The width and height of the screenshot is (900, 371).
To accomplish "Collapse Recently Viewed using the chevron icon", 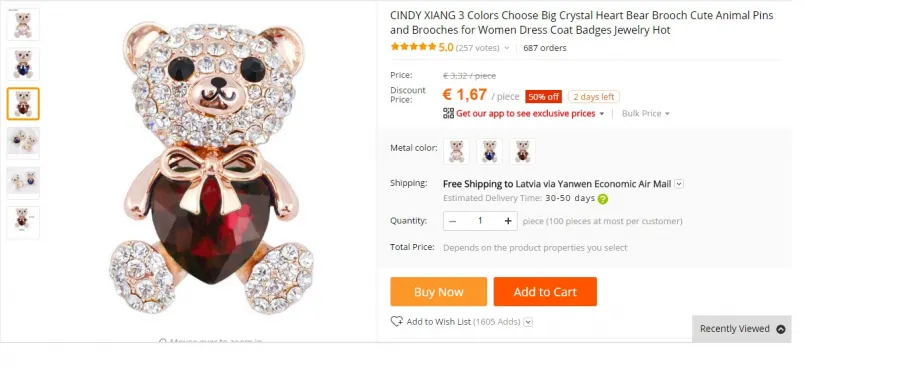I will tap(781, 329).
